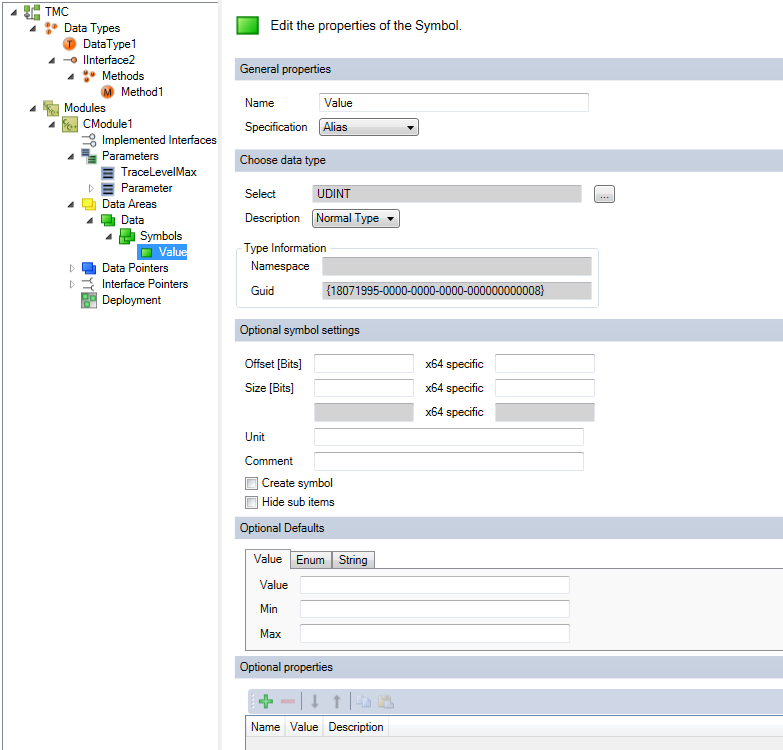This screenshot has width=783, height=750.
Task: Click the DataType1 orange T icon
Action: pyautogui.click(x=69, y=44)
